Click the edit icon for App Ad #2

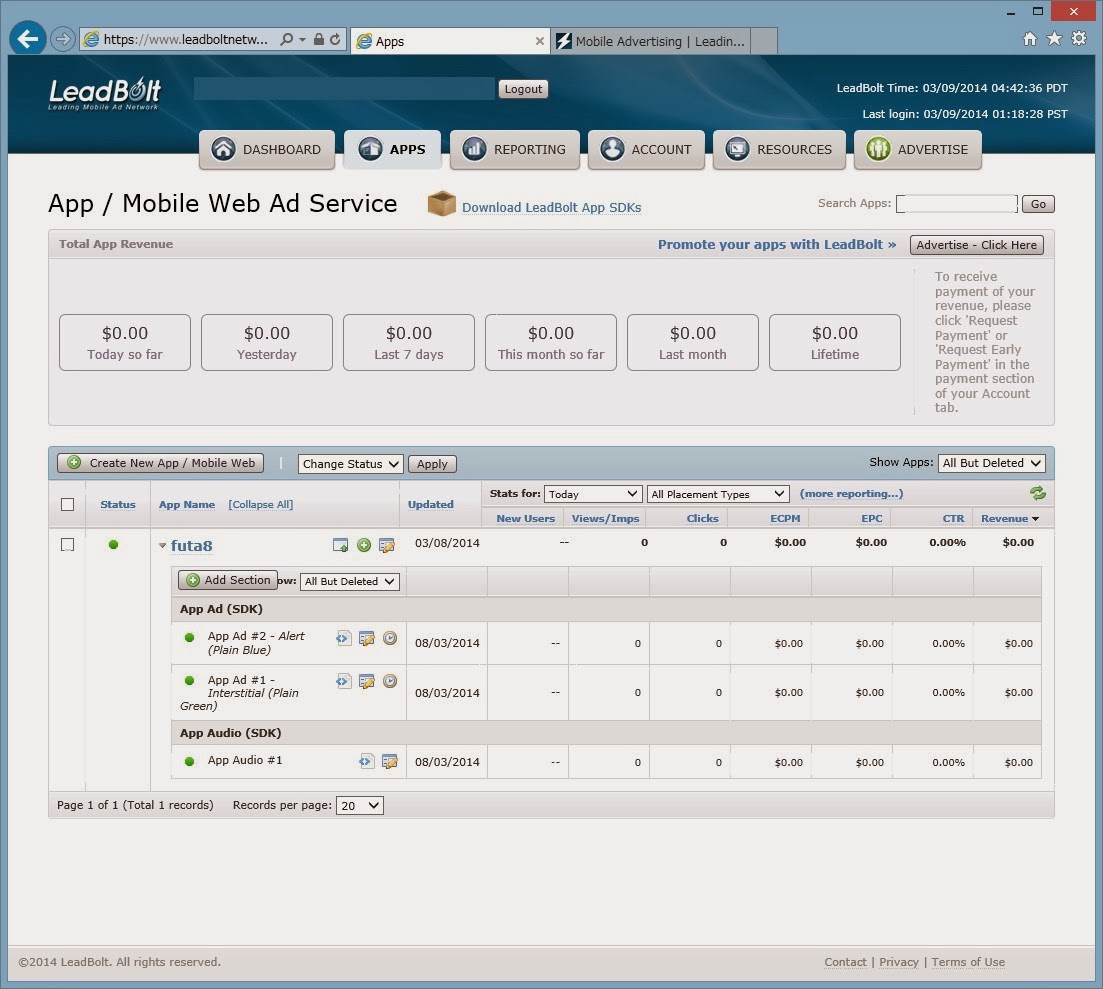366,639
